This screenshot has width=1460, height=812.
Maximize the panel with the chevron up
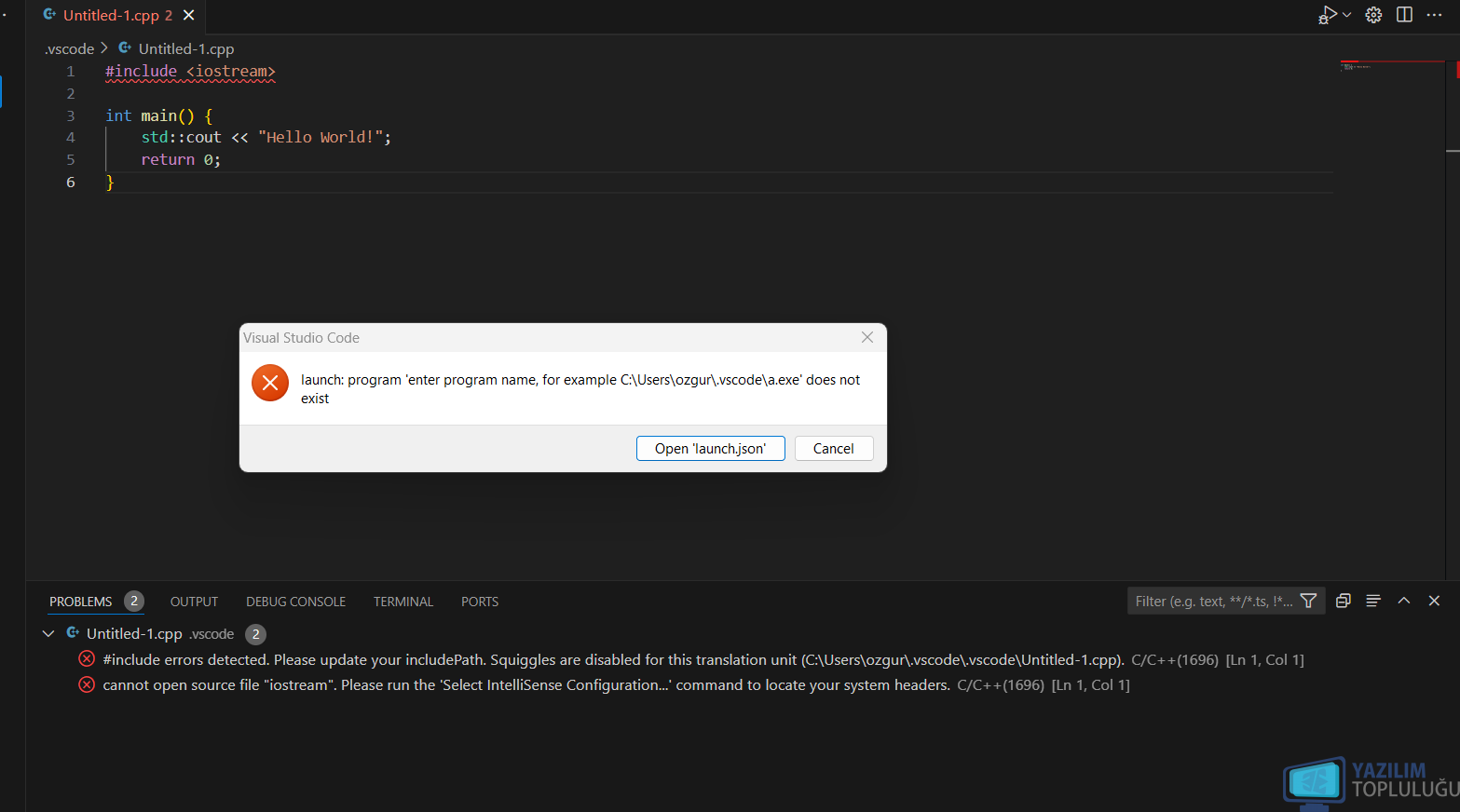[x=1404, y=602]
